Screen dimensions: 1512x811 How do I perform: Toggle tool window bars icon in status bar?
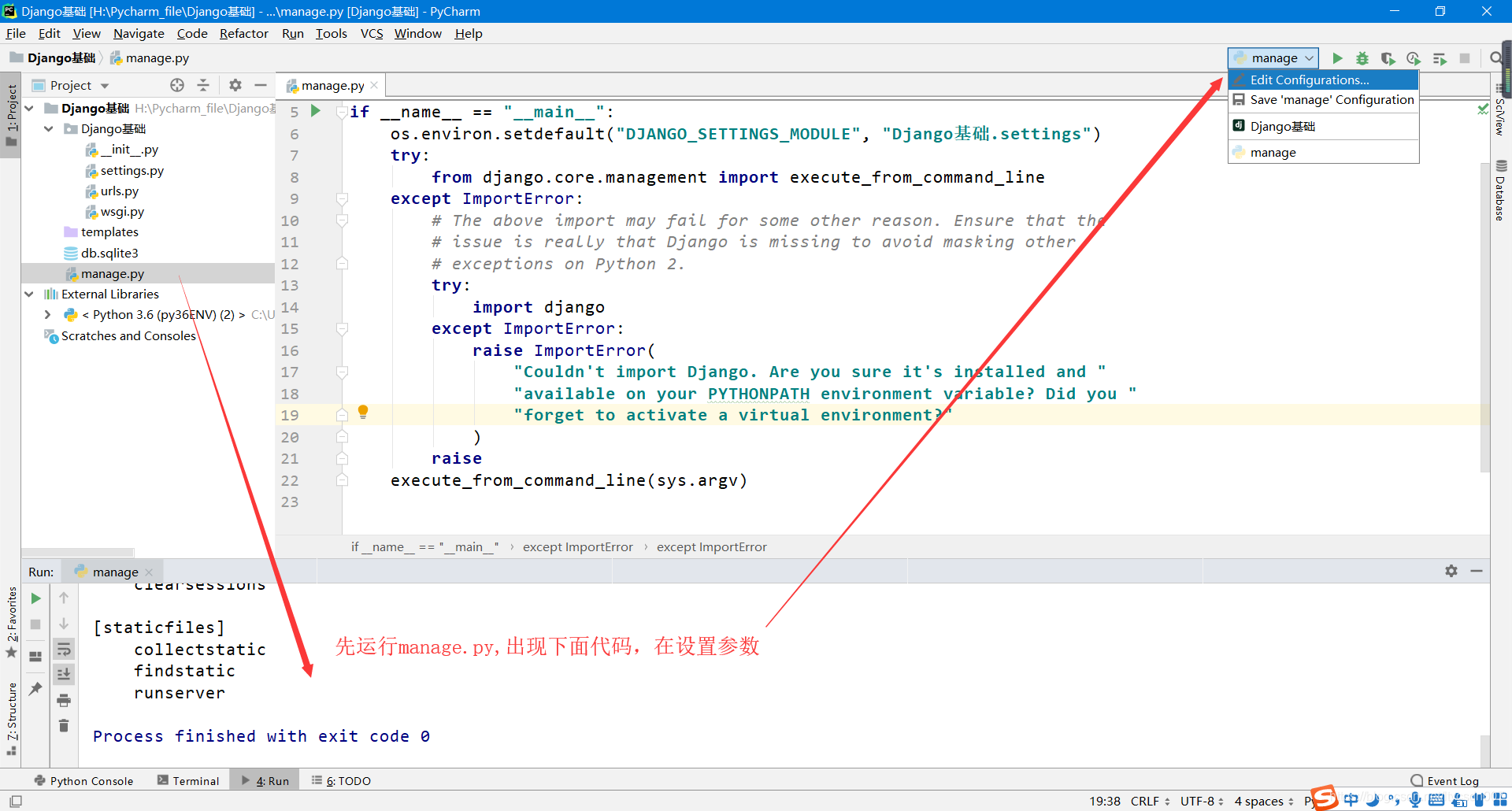coord(16,801)
